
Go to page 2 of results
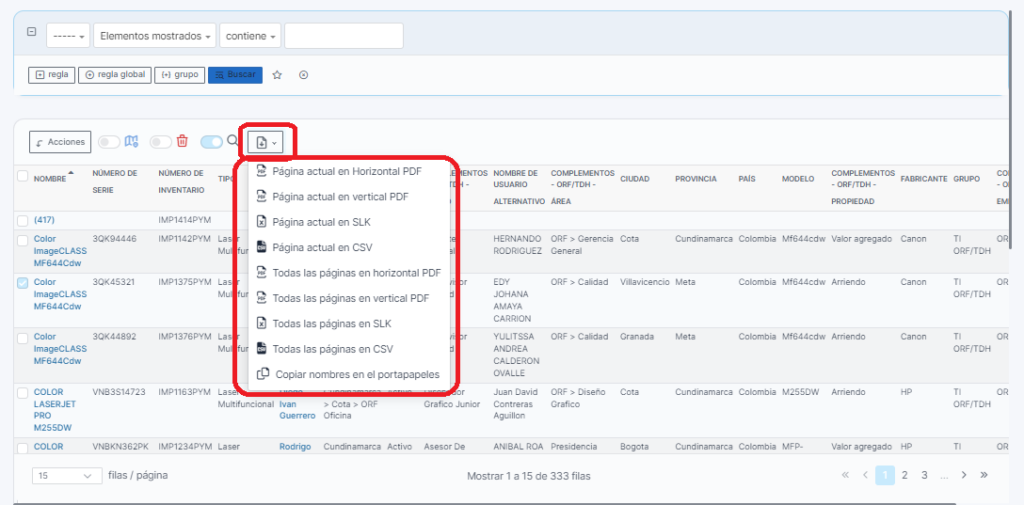904,476
